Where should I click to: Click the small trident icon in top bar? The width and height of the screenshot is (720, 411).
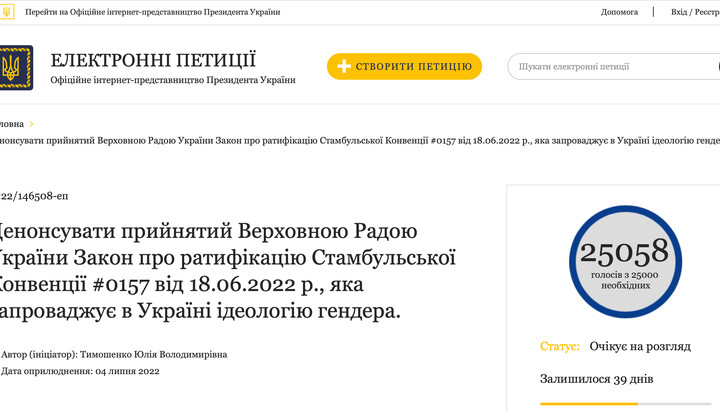7,12
